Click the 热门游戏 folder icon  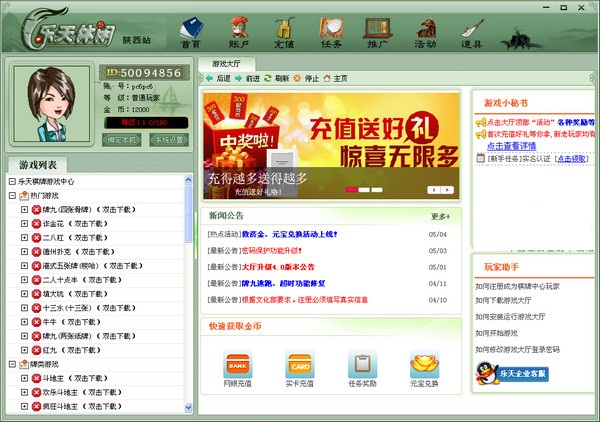pos(24,196)
